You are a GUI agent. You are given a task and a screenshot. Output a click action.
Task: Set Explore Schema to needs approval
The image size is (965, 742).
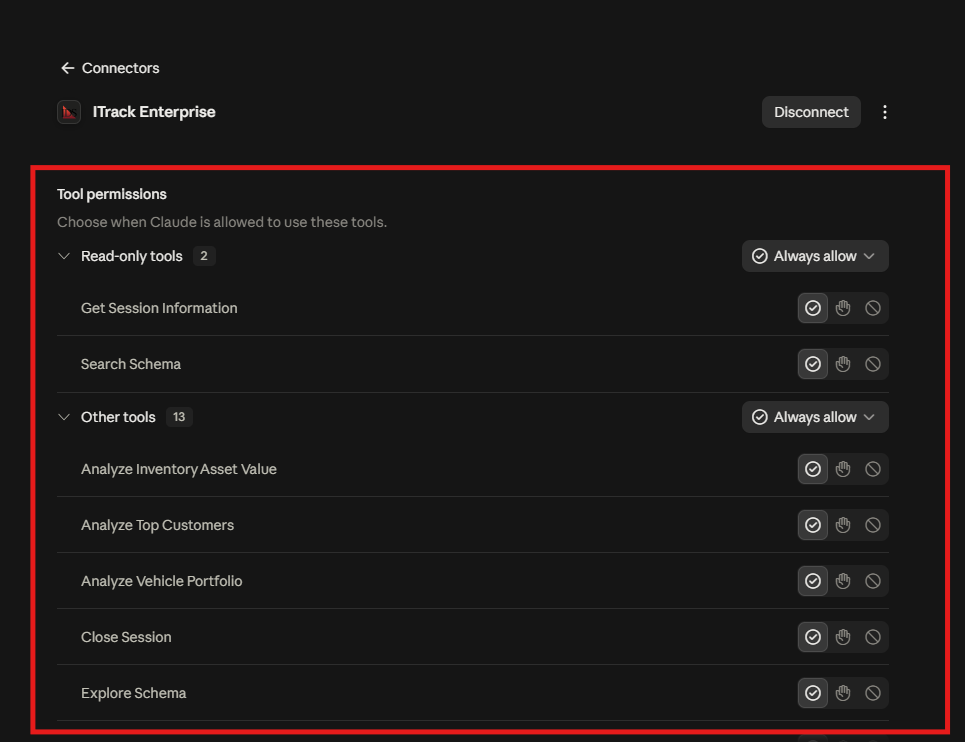tap(843, 693)
